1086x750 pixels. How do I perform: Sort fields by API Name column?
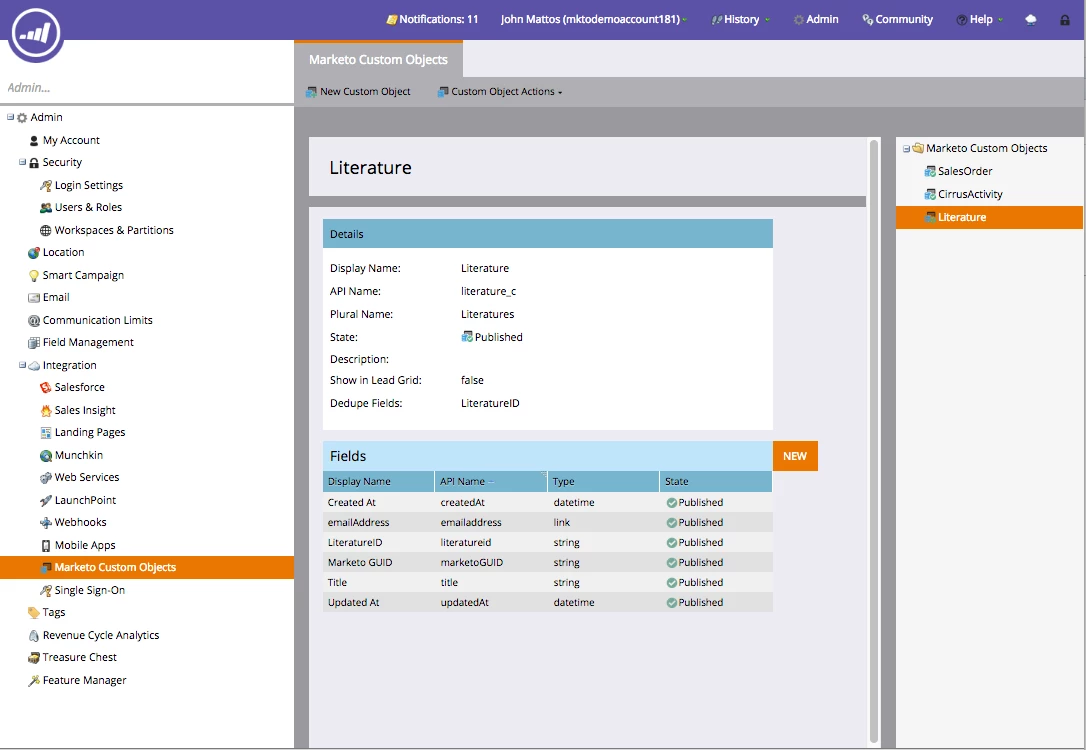click(491, 481)
